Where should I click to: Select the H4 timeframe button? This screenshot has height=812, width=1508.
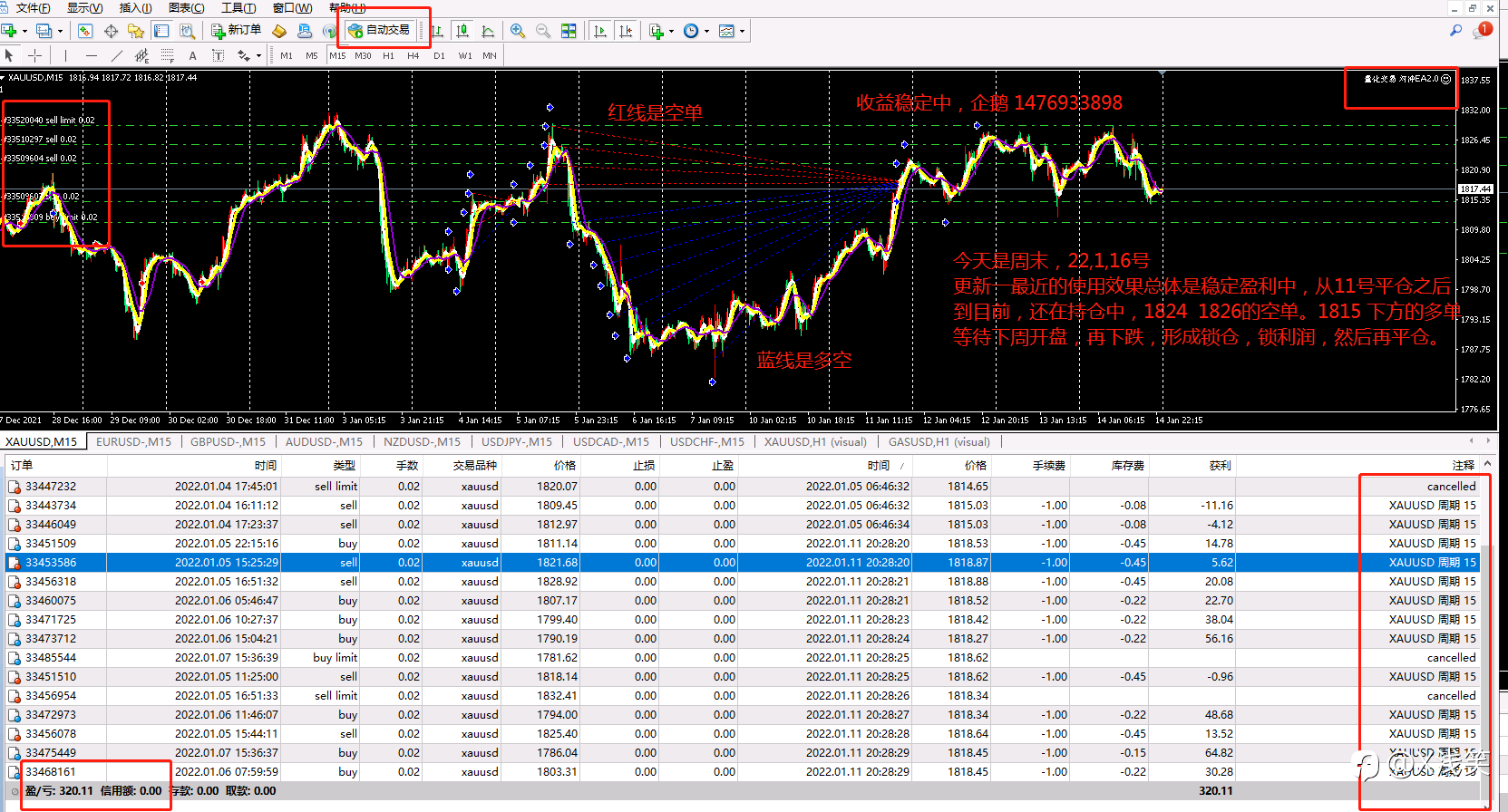tap(413, 56)
